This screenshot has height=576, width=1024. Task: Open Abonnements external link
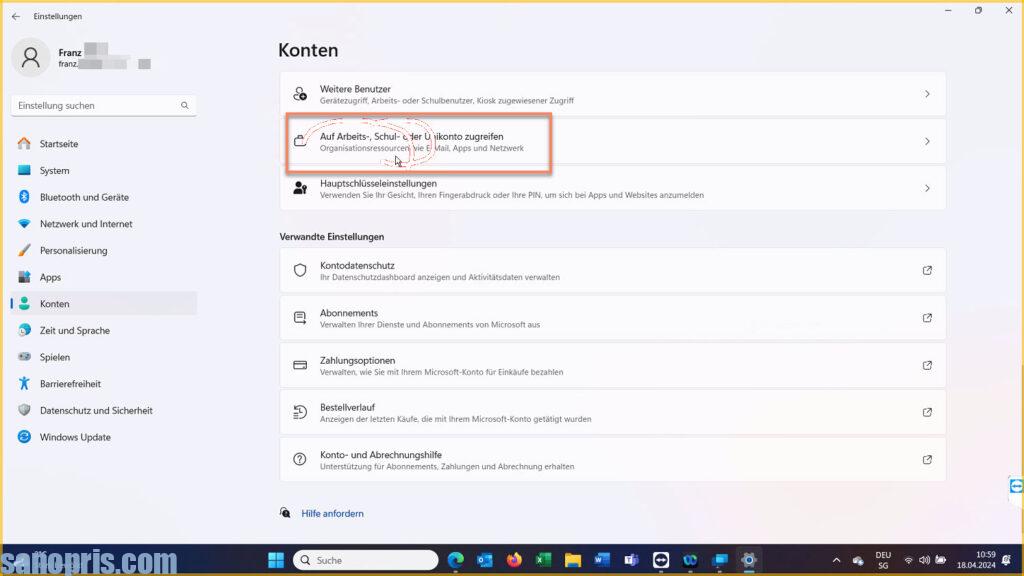927,318
